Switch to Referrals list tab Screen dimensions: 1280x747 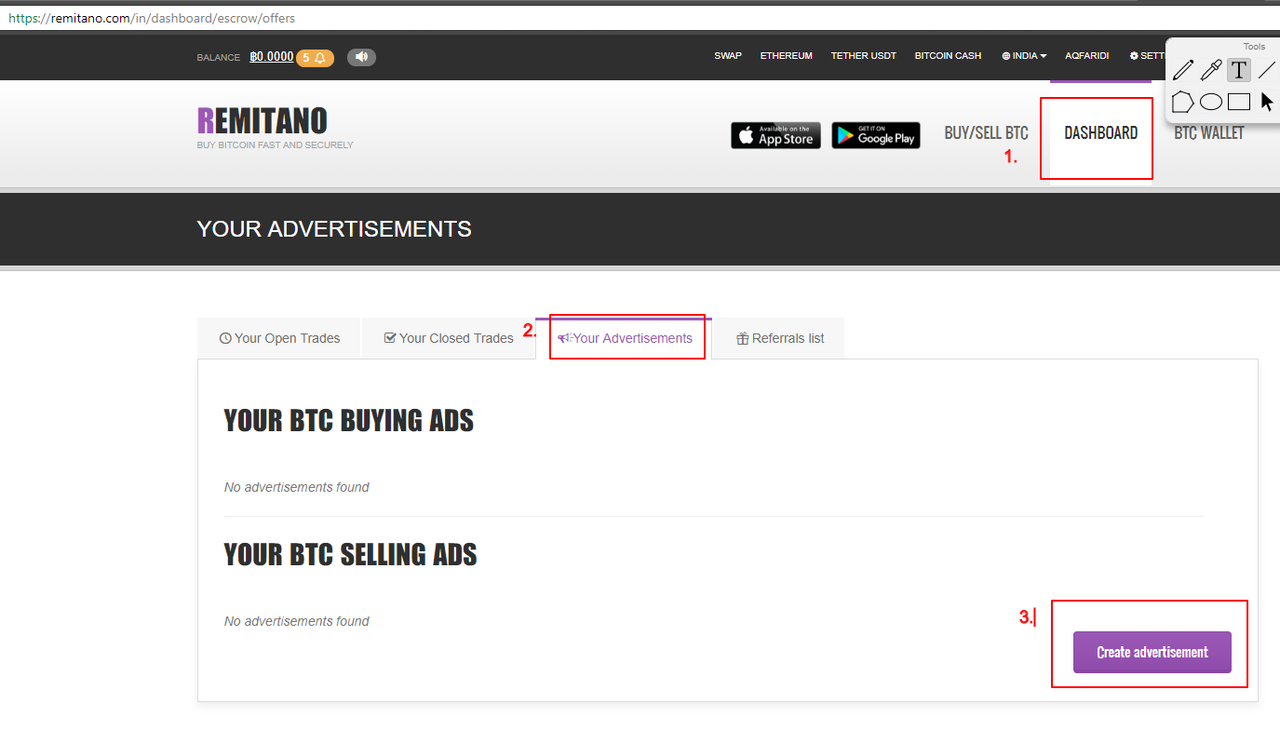coord(779,338)
